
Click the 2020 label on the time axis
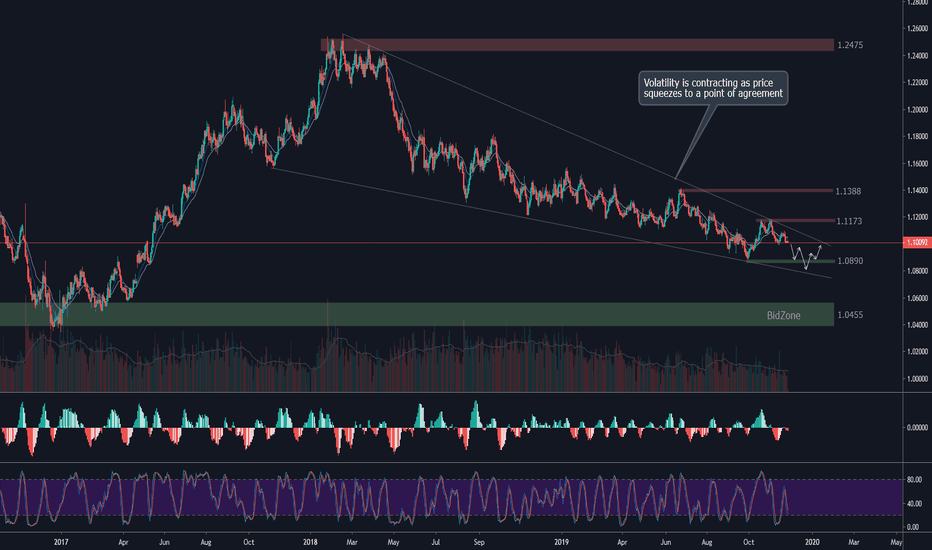(x=812, y=542)
